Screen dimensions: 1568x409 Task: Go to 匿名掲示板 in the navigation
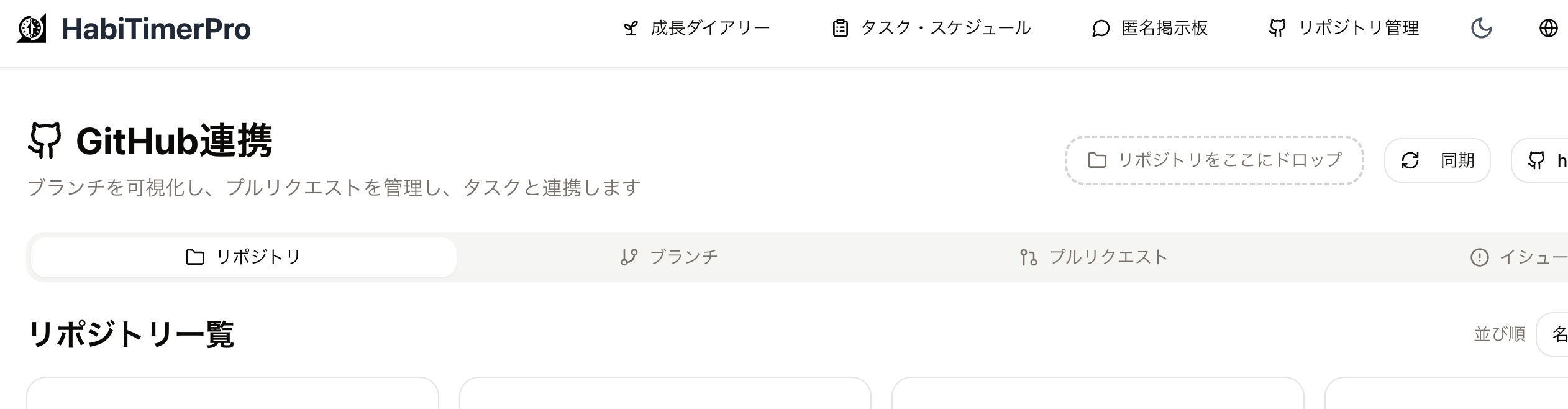pyautogui.click(x=1164, y=28)
